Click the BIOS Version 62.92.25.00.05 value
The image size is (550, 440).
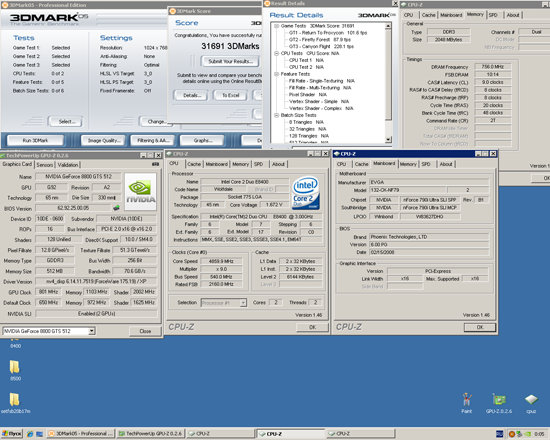[x=73, y=208]
